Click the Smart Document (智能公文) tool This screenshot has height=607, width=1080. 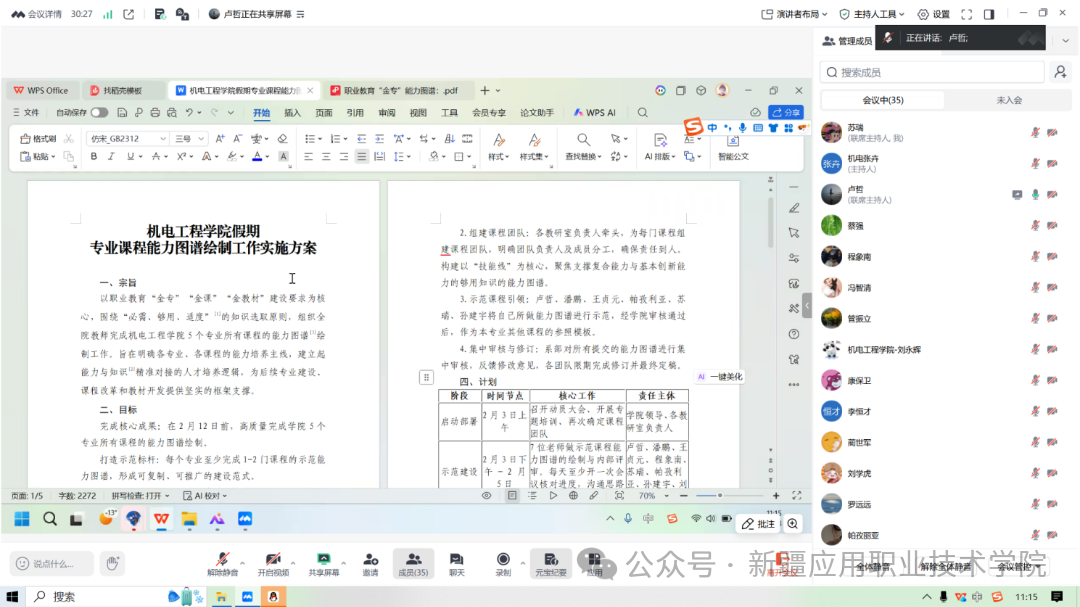point(733,147)
